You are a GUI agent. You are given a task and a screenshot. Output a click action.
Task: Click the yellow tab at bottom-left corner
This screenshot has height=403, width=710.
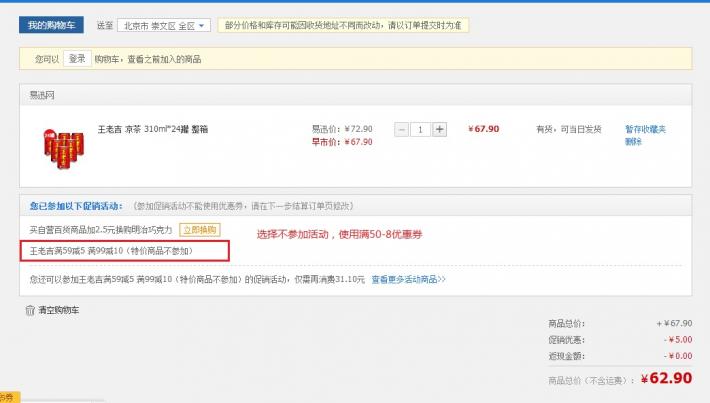[x=9, y=397]
